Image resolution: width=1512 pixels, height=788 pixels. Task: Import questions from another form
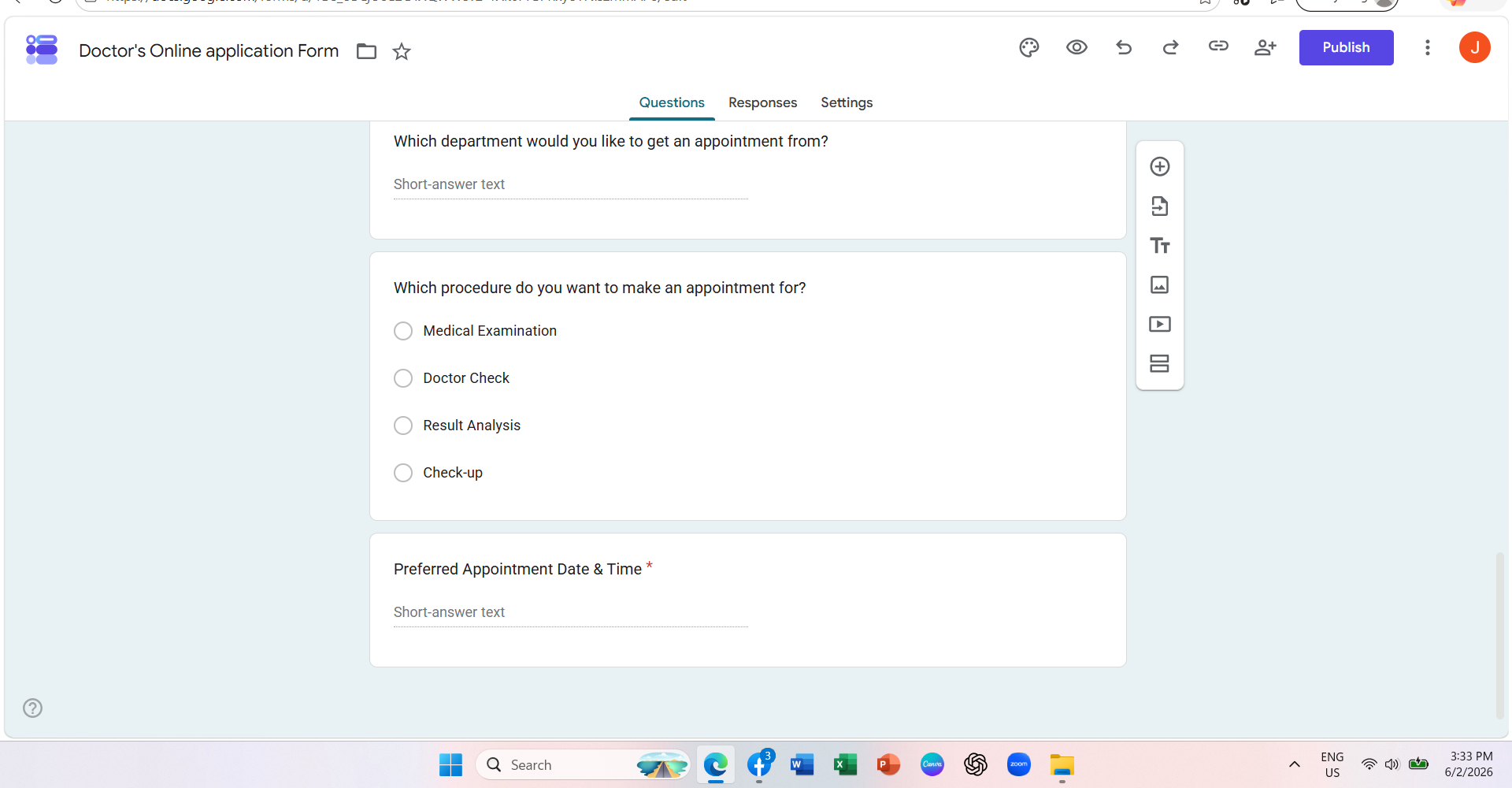pyautogui.click(x=1160, y=206)
